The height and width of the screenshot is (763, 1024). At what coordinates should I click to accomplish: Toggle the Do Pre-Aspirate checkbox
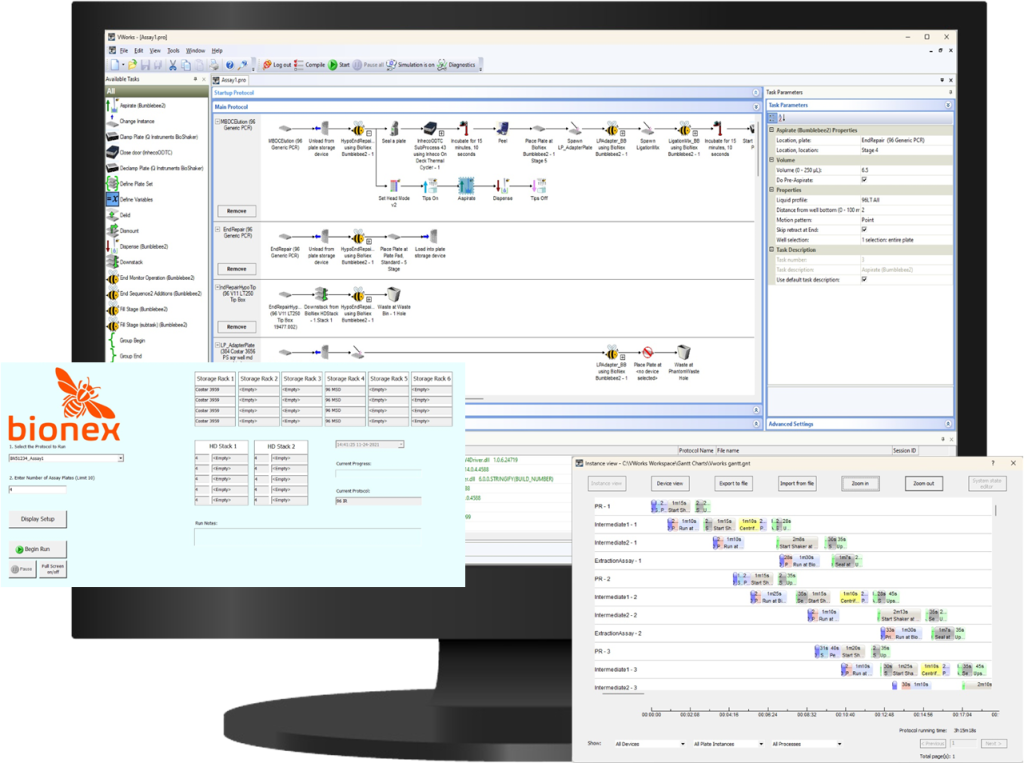(864, 180)
